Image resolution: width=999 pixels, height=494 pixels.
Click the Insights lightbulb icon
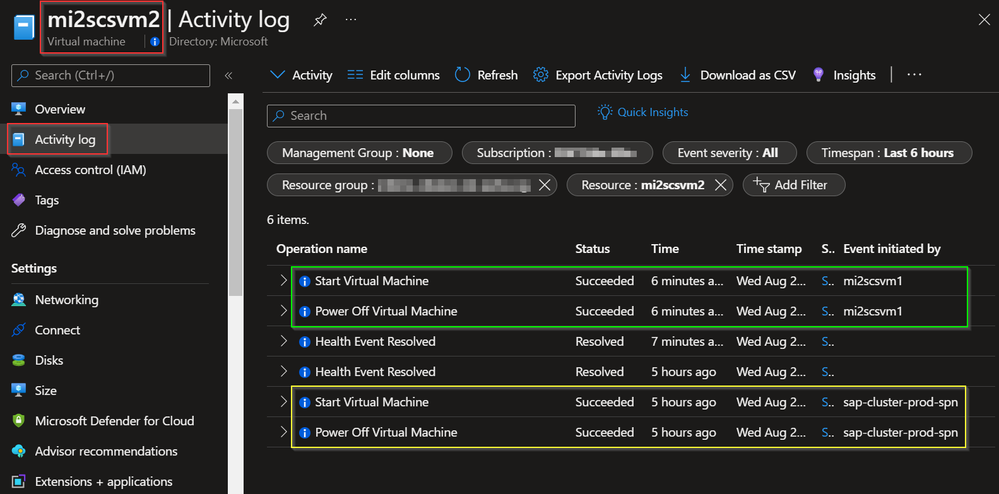tap(819, 75)
